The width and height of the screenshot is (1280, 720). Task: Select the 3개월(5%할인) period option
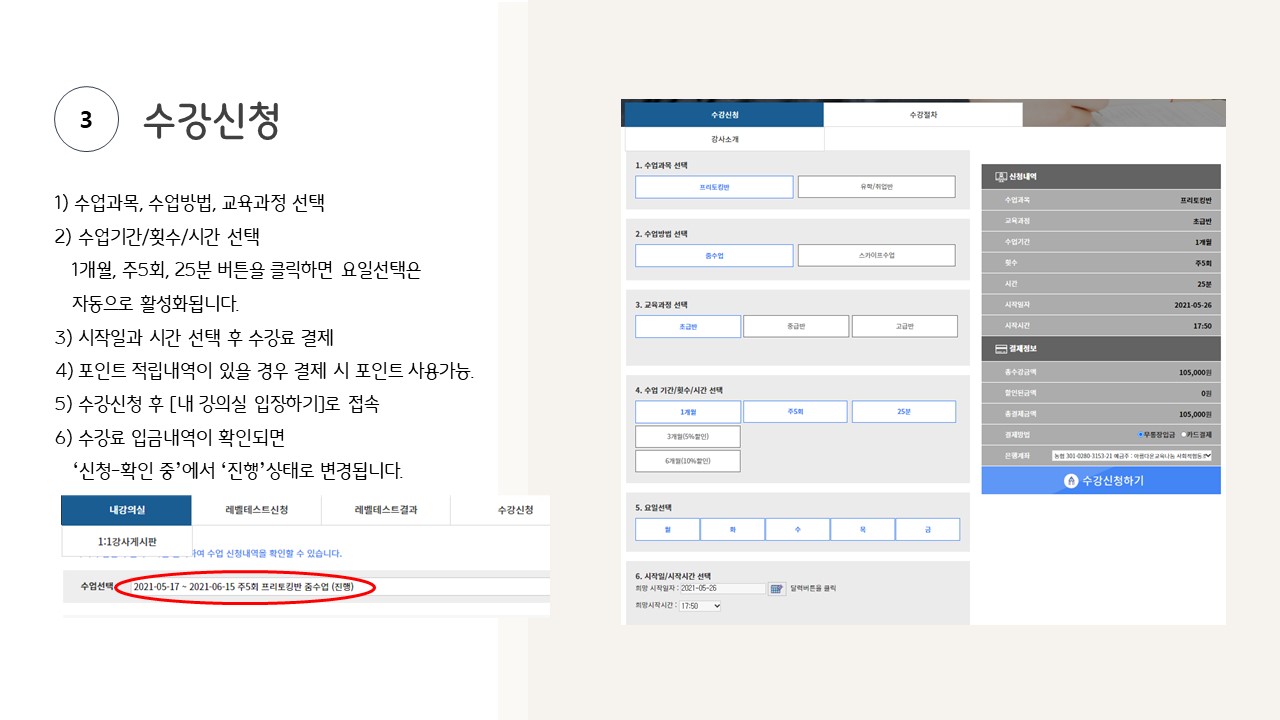point(688,437)
